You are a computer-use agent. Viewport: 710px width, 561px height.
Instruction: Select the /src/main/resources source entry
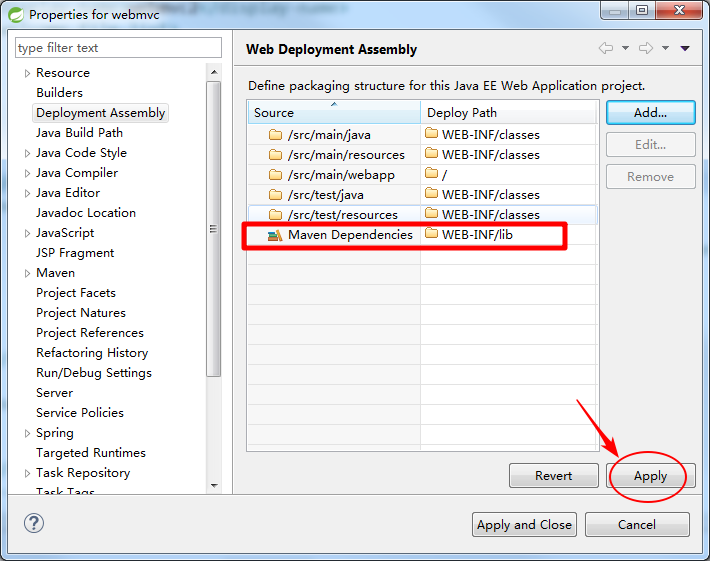coord(346,155)
